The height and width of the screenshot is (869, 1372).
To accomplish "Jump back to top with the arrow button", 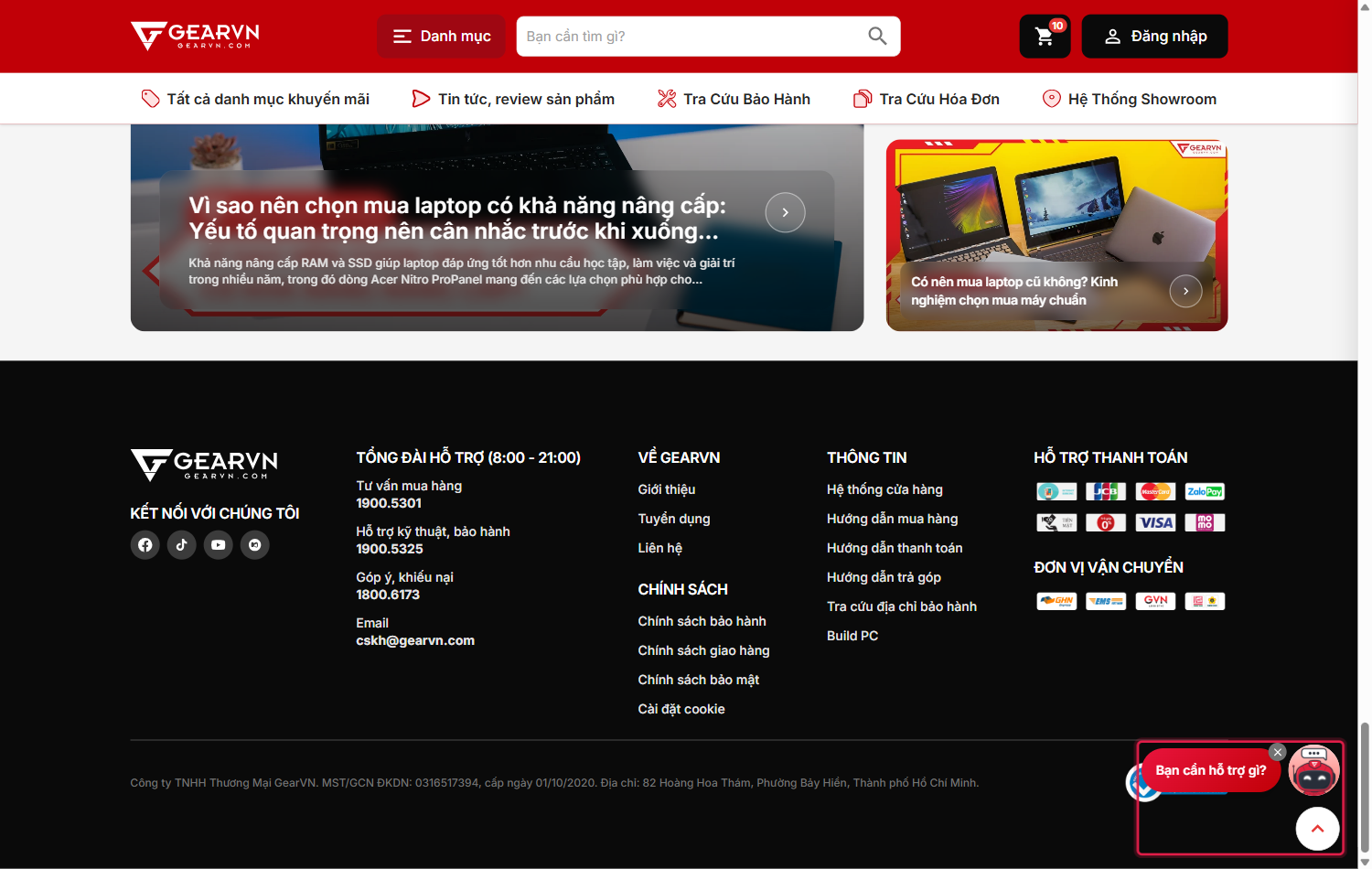I will pos(1318,829).
